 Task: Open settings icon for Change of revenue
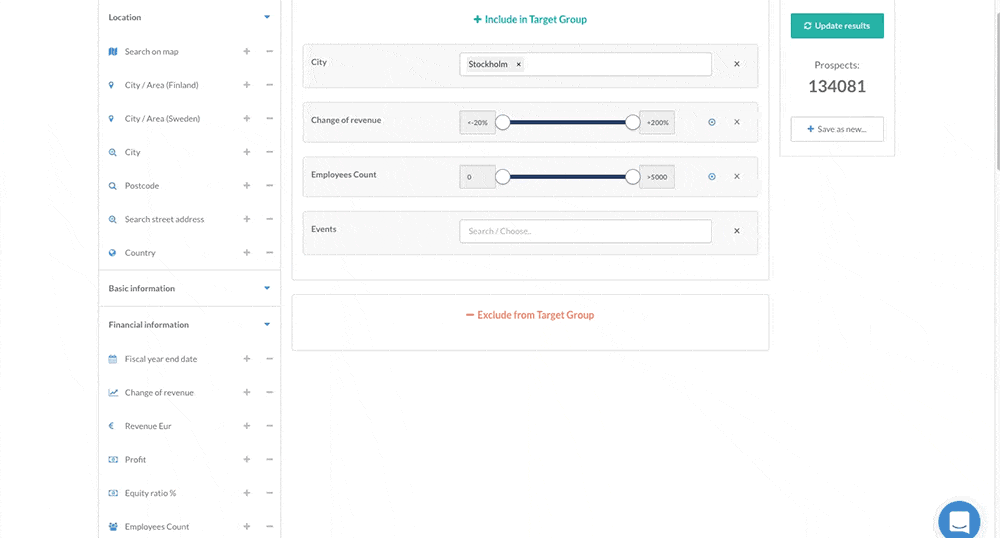coord(712,122)
